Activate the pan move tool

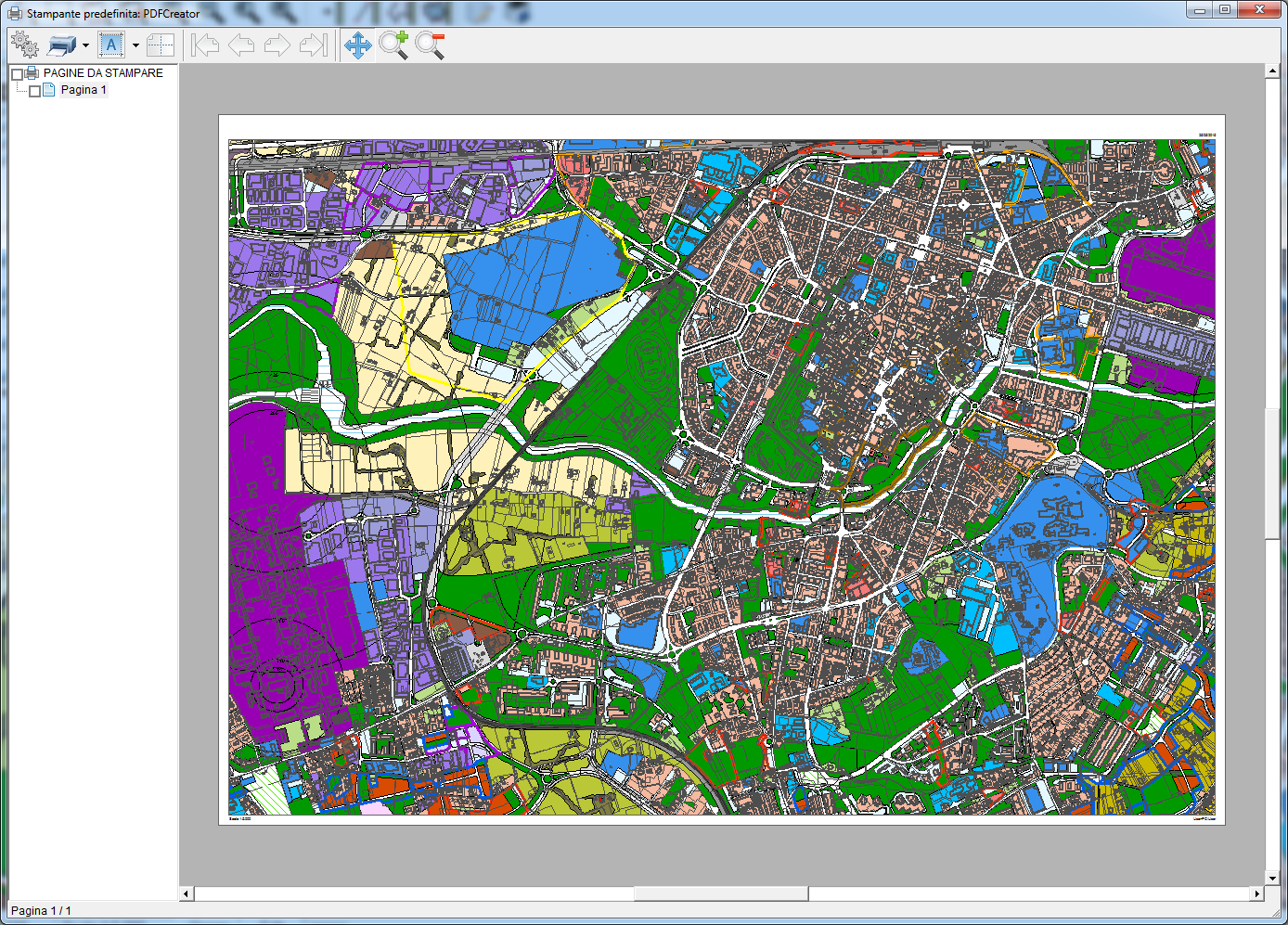tap(358, 45)
